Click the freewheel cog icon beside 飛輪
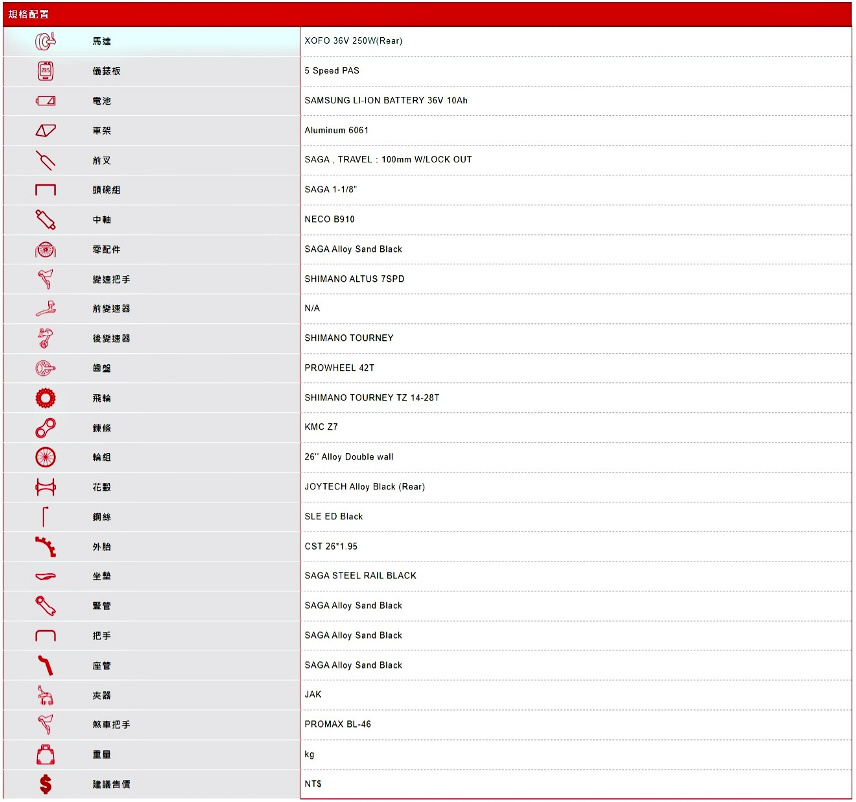This screenshot has height=802, width=856. [x=45, y=398]
